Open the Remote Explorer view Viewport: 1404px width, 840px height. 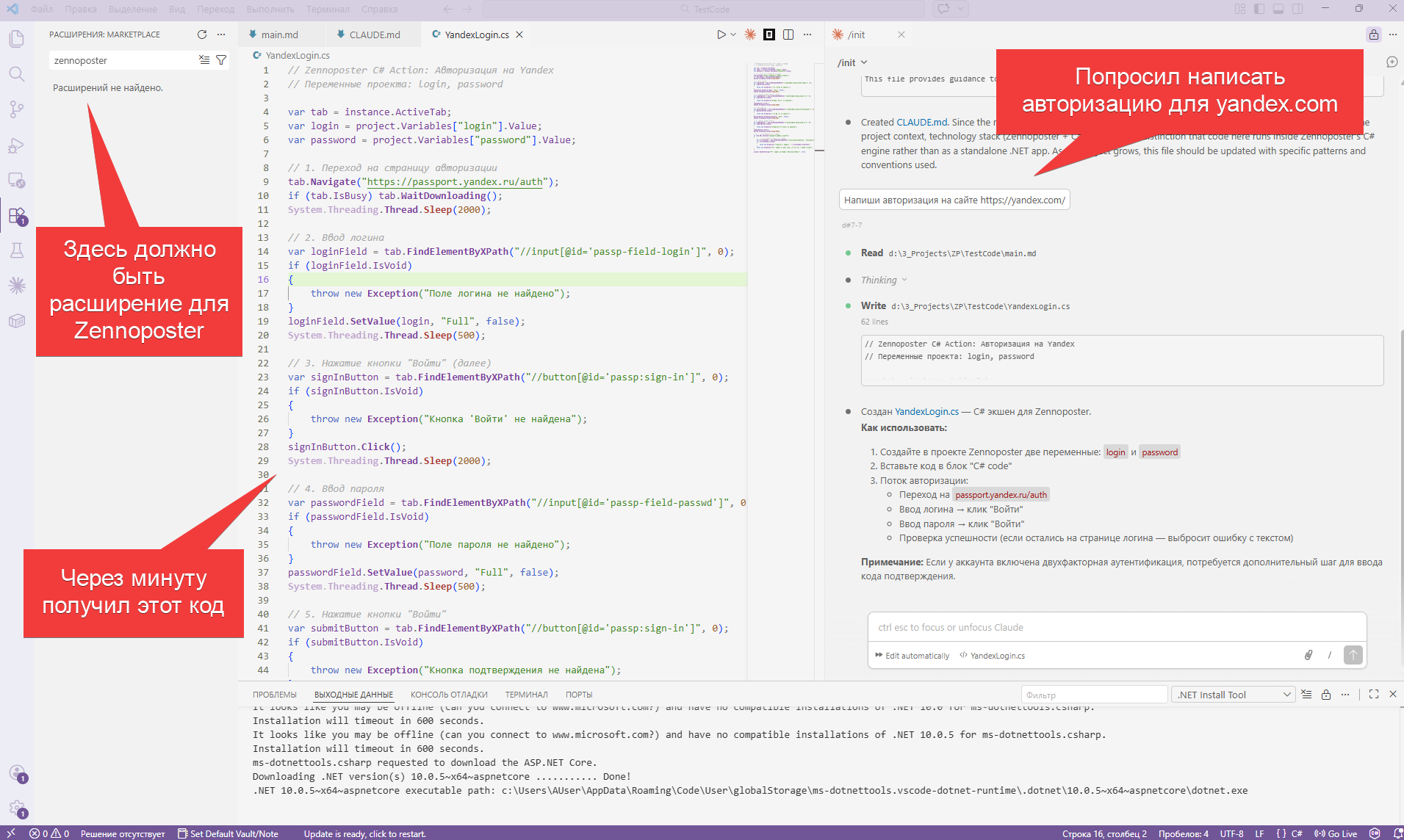tap(17, 180)
